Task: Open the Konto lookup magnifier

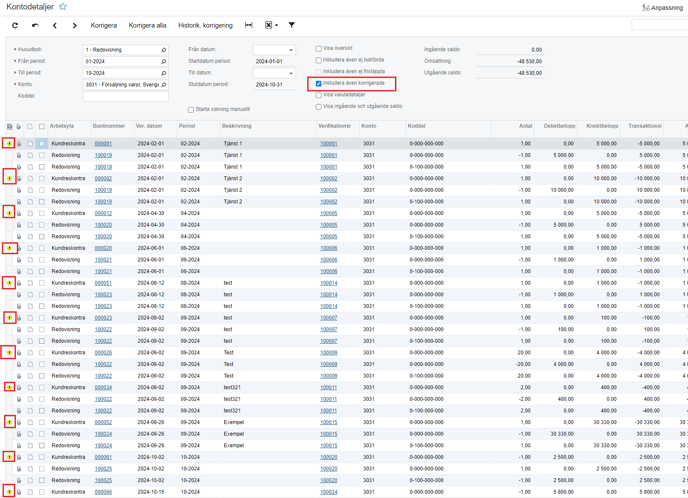Action: [x=164, y=85]
